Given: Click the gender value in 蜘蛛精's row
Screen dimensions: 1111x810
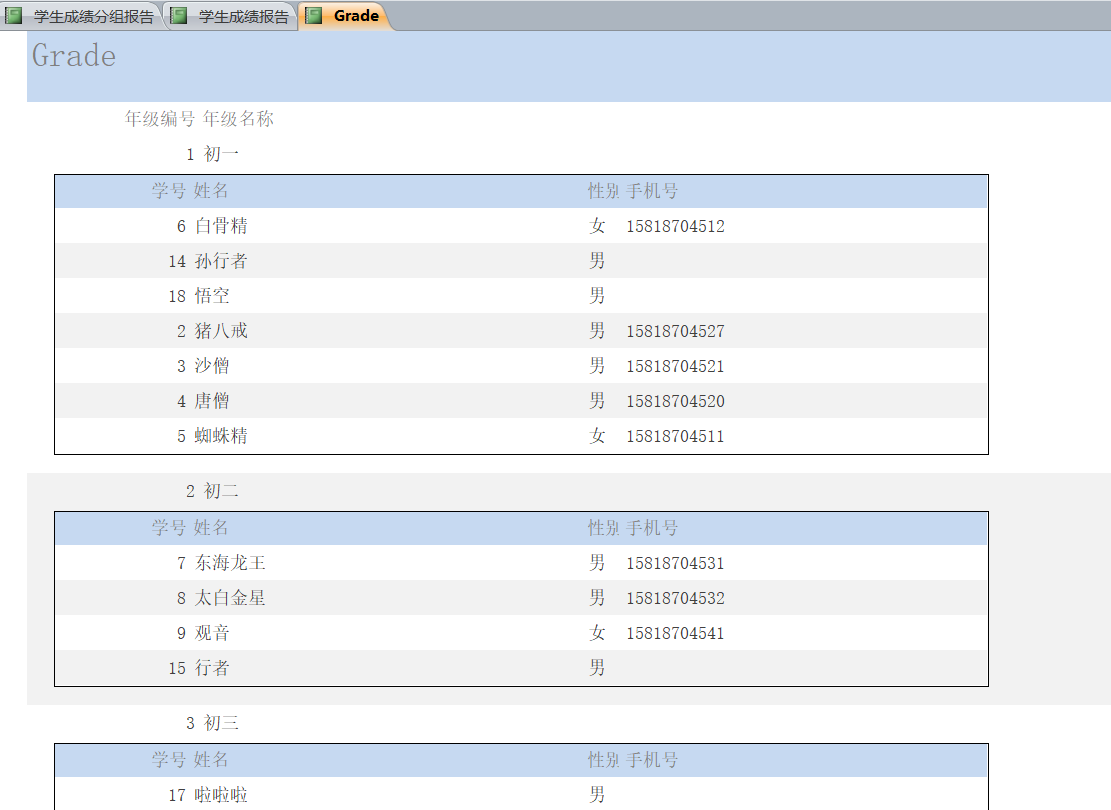Looking at the screenshot, I should point(597,436).
